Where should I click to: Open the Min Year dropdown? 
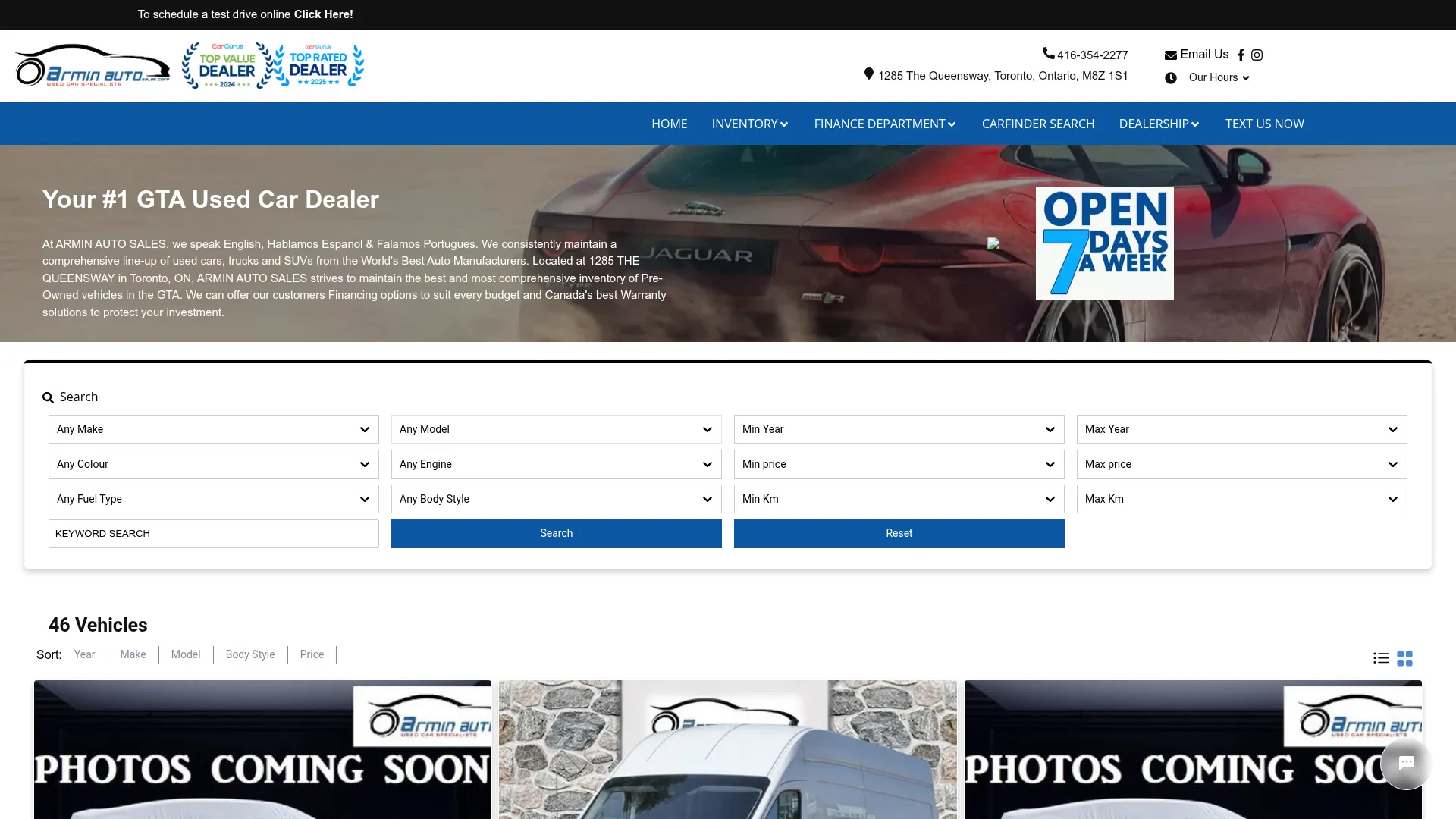coord(899,429)
